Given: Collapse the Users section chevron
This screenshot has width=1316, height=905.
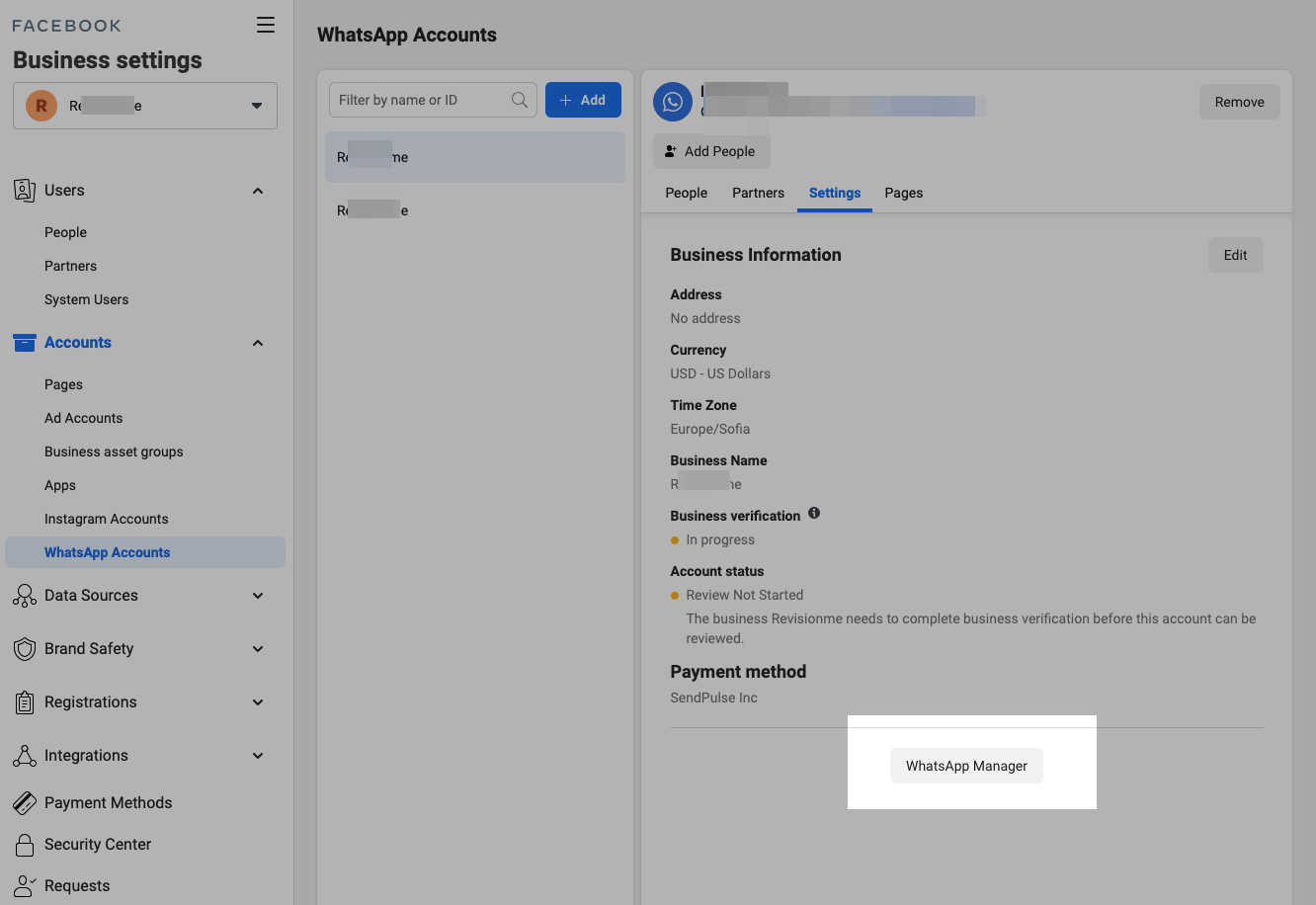Looking at the screenshot, I should [258, 191].
